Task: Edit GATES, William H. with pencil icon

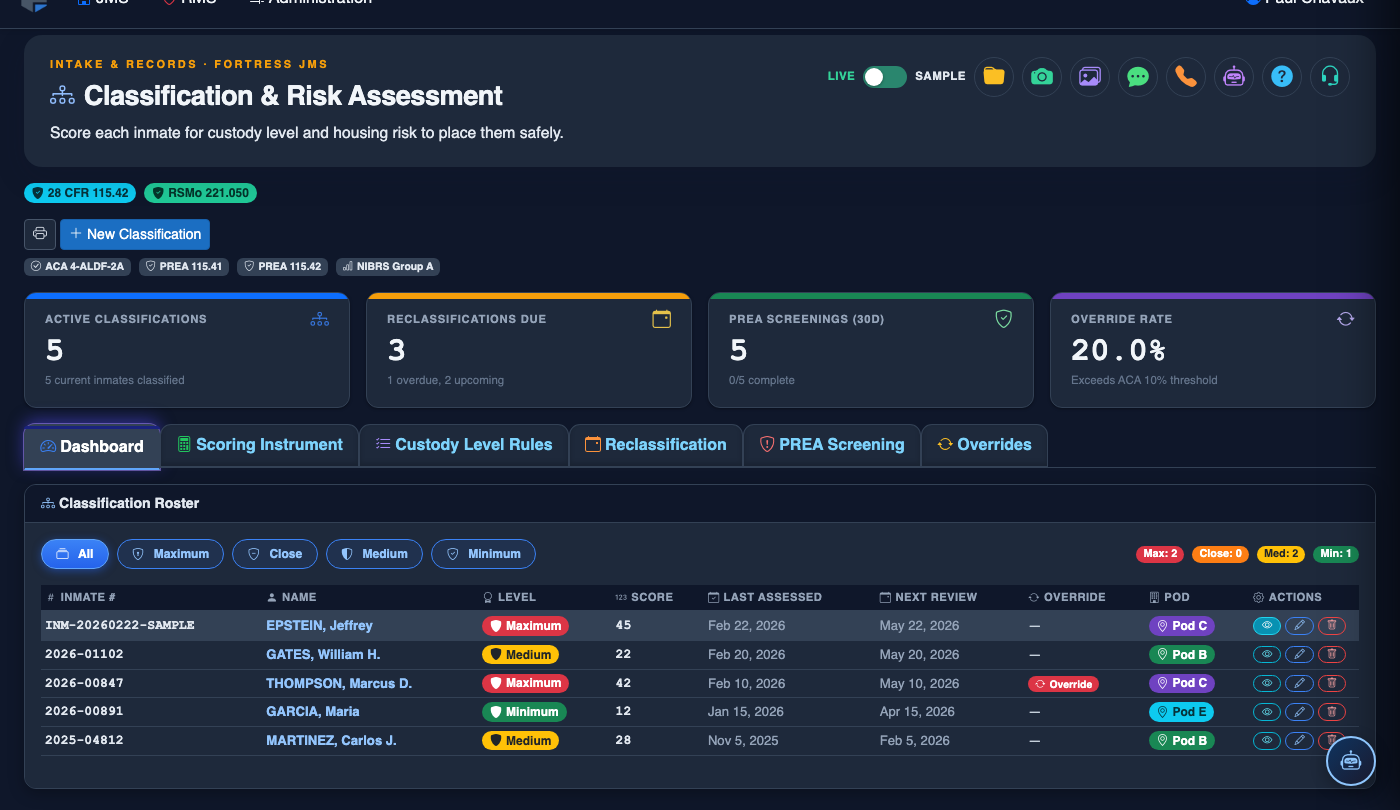Action: pos(1299,655)
